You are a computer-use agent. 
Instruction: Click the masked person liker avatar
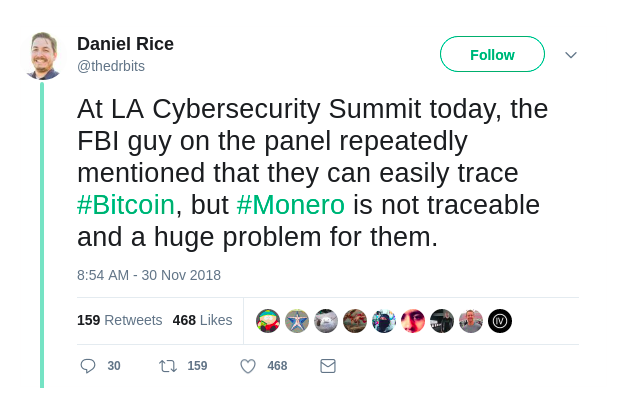pyautogui.click(x=384, y=321)
